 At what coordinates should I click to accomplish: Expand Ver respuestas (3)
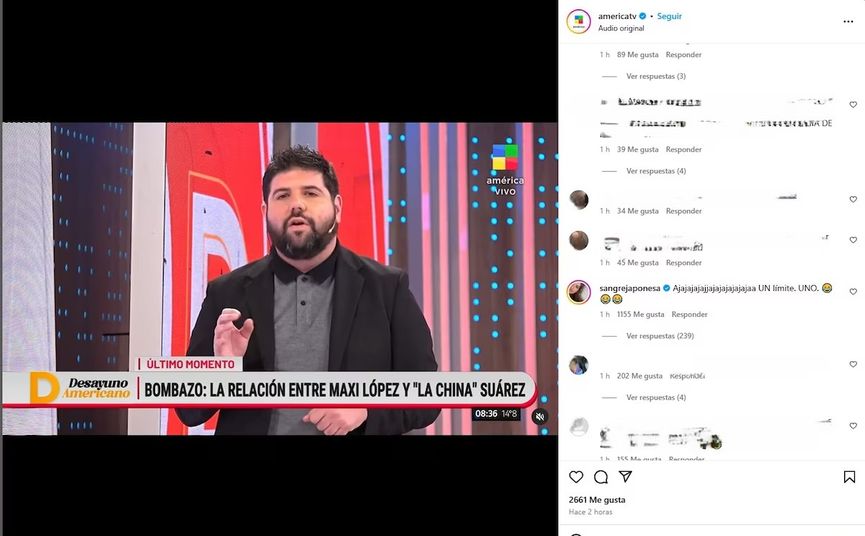click(656, 76)
